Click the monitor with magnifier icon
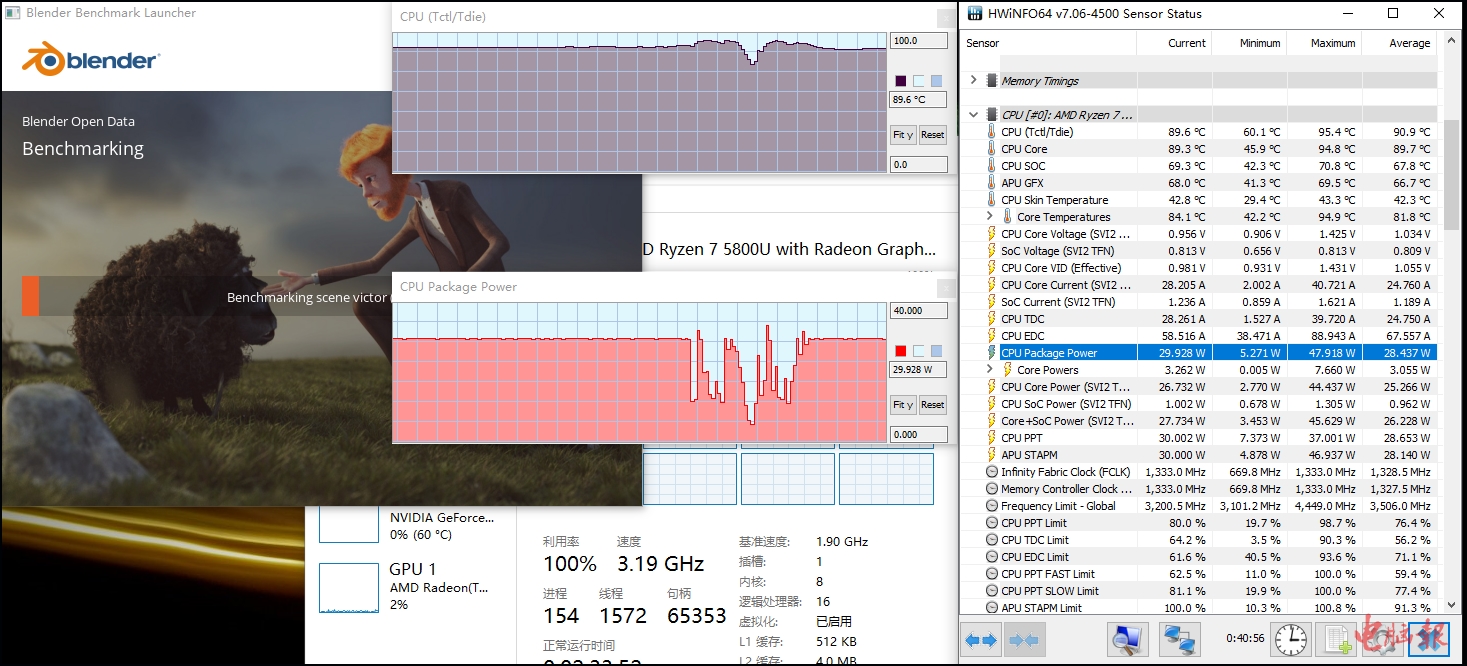The width and height of the screenshot is (1467, 666). (1127, 639)
